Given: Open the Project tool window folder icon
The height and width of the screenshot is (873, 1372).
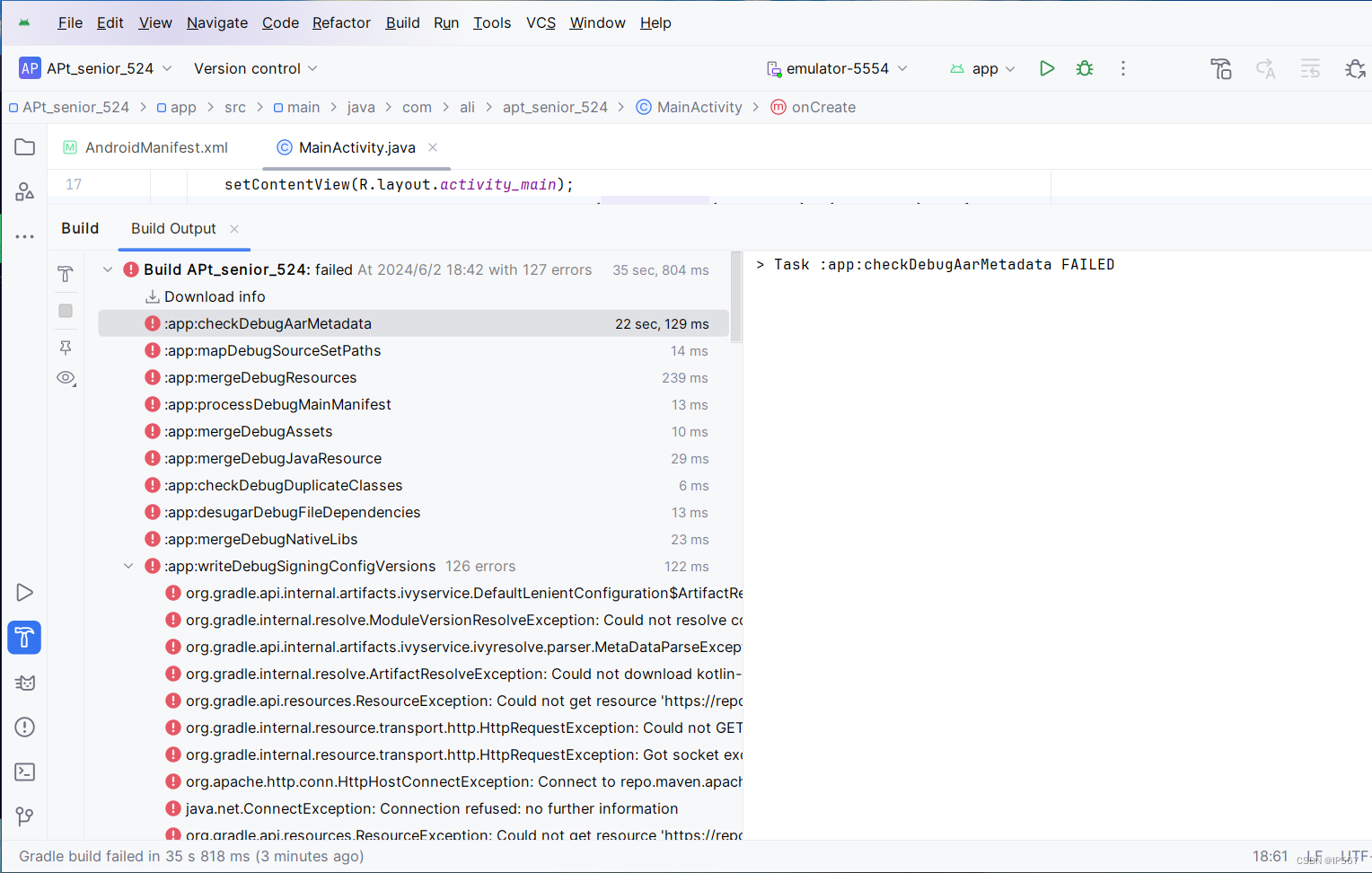Looking at the screenshot, I should tap(24, 146).
